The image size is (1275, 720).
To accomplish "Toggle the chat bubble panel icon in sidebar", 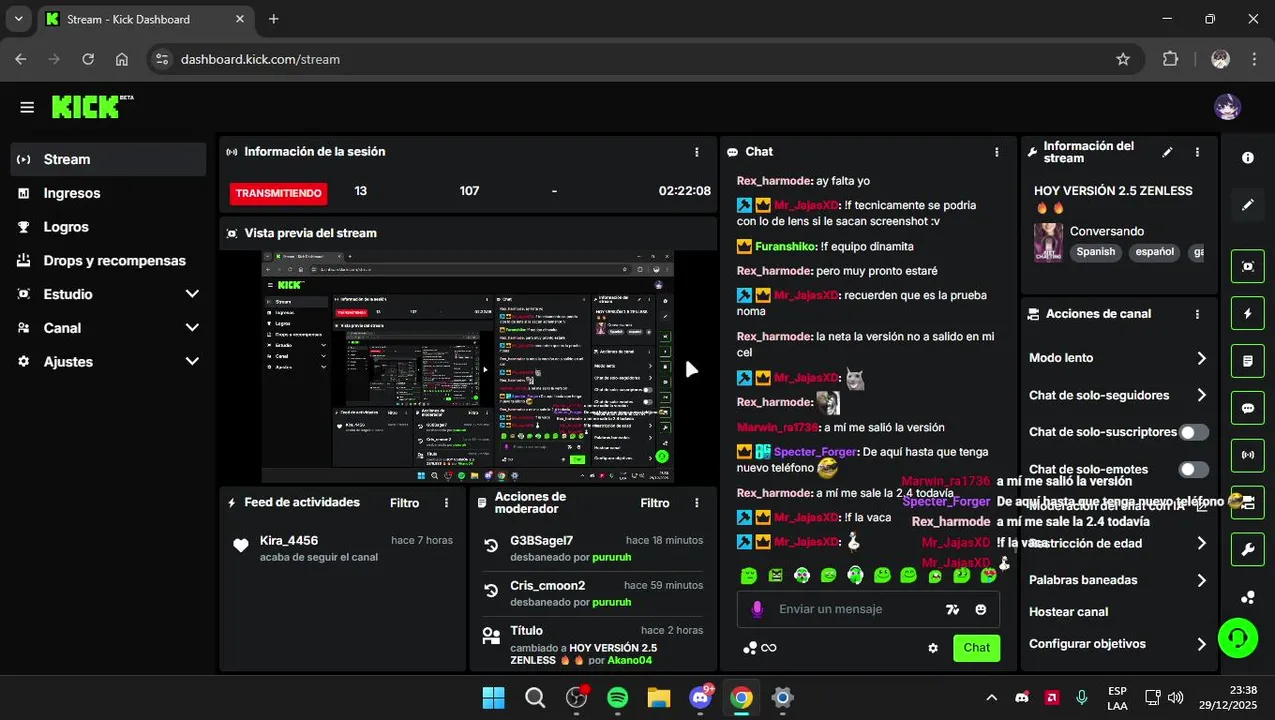I will (1248, 408).
